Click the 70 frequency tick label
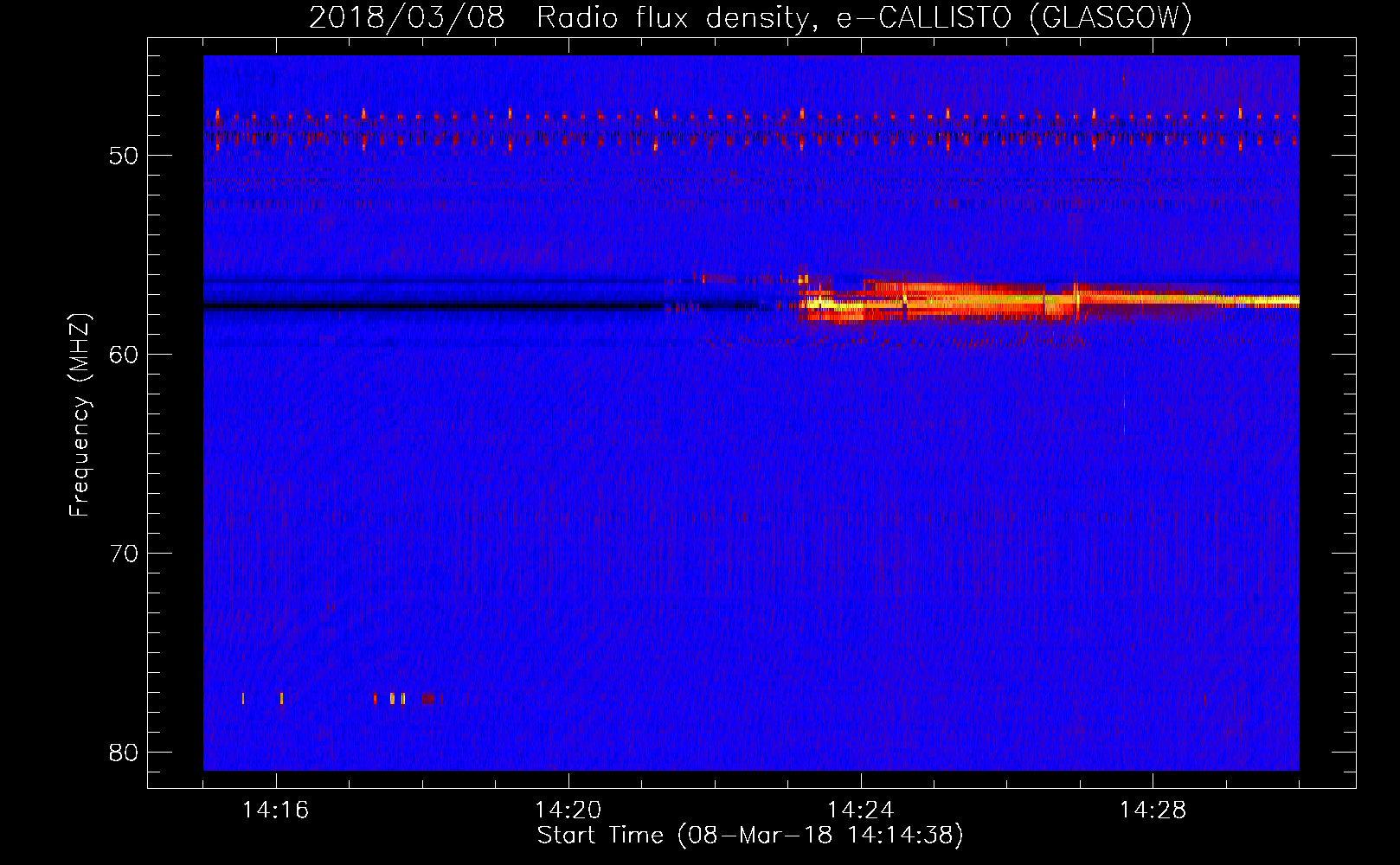Image resolution: width=1400 pixels, height=865 pixels. click(x=124, y=554)
